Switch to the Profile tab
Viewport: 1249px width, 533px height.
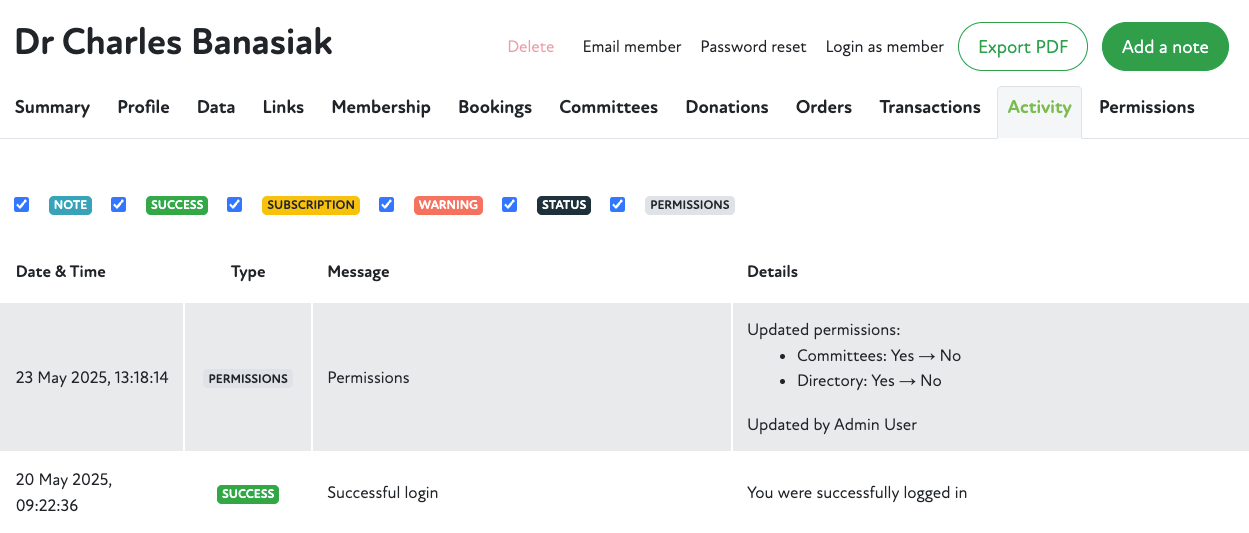143,107
